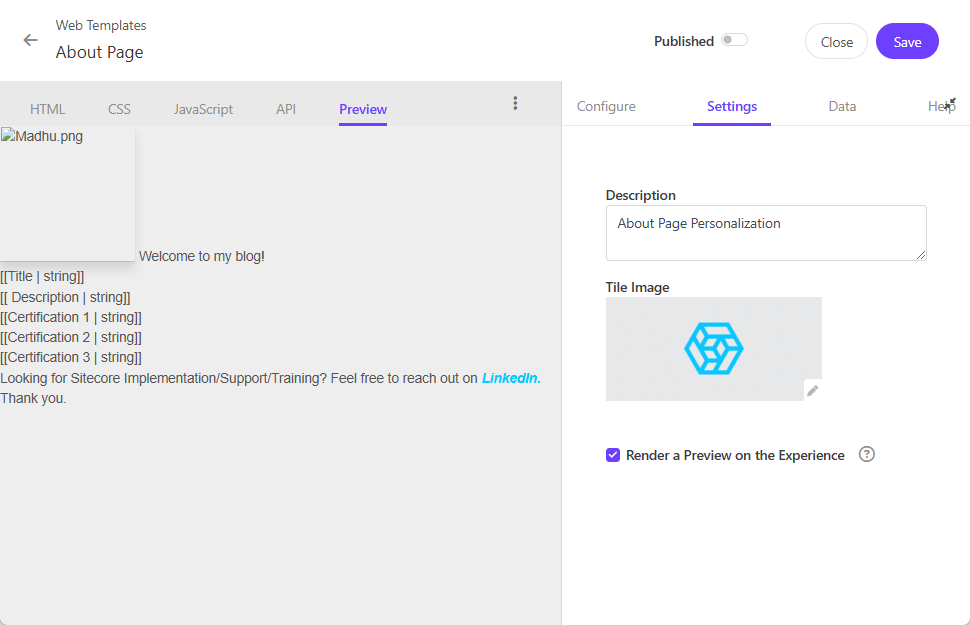
Task: Select the JavaScript tab
Action: 203,109
